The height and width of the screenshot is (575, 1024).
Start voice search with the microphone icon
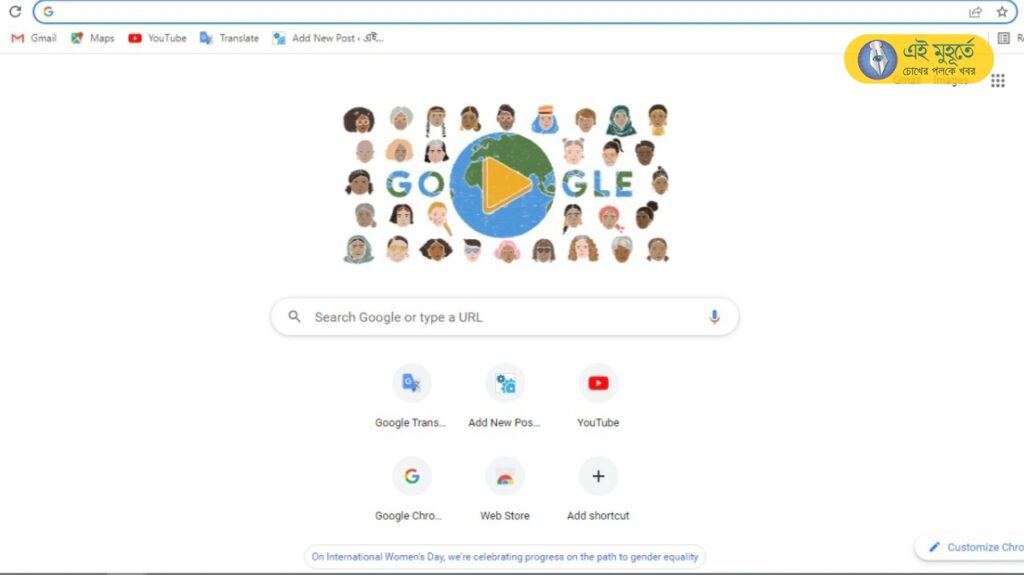click(714, 317)
